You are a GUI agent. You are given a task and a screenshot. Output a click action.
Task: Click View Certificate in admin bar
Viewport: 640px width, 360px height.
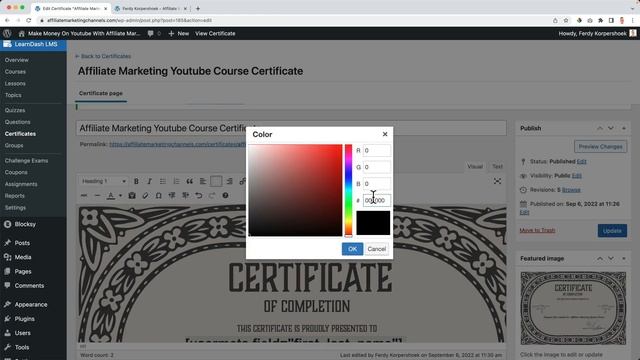pyautogui.click(x=215, y=33)
